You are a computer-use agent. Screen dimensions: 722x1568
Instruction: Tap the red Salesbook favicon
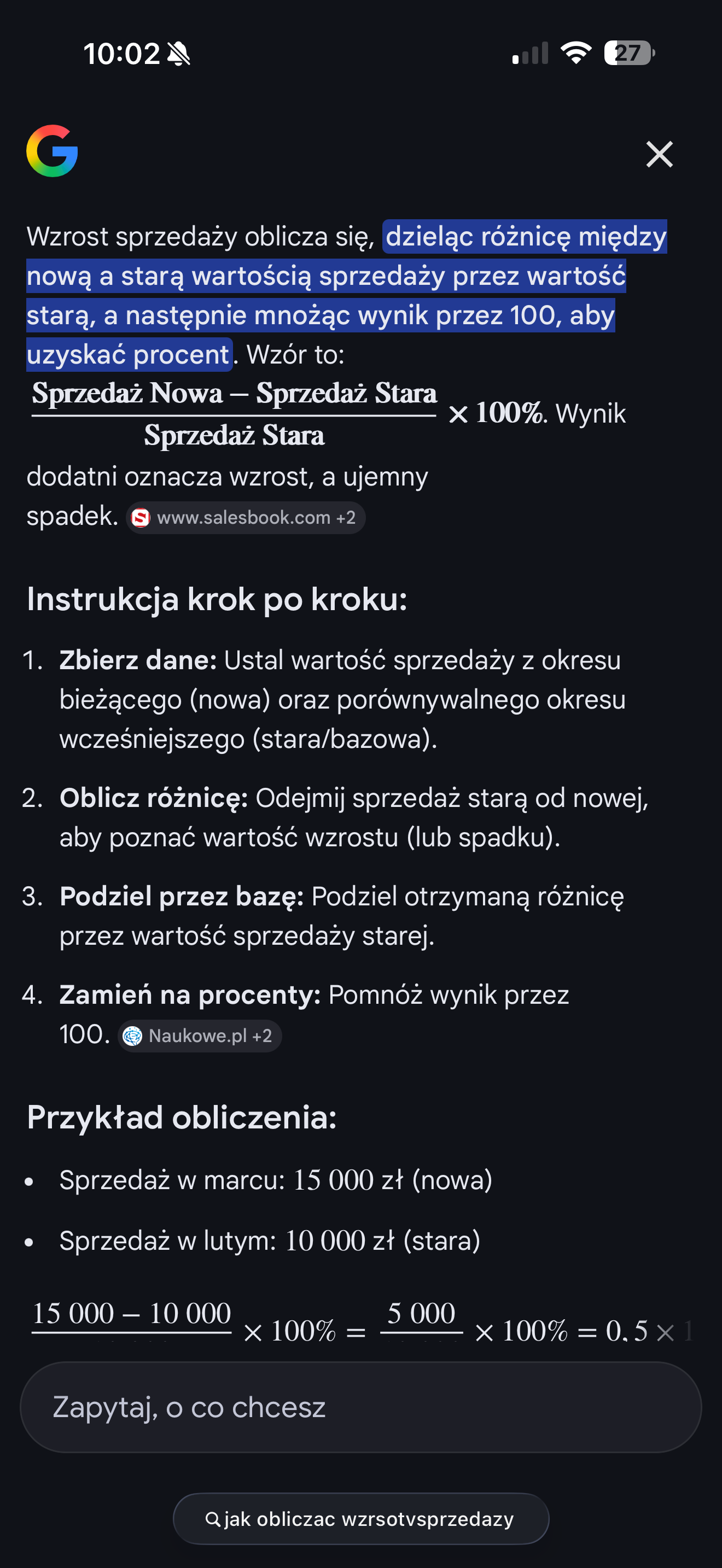click(x=141, y=517)
